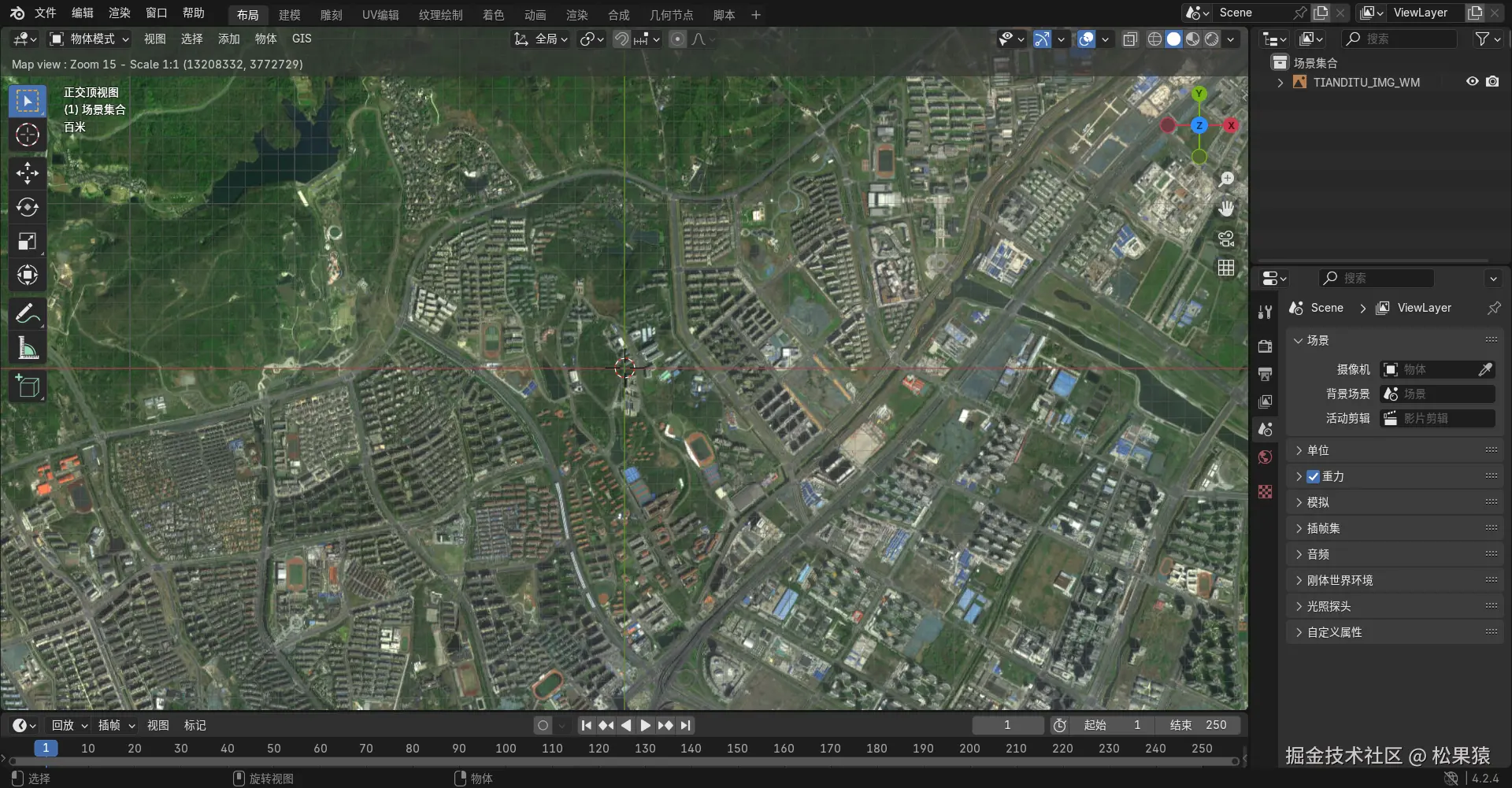This screenshot has height=788, width=1512.
Task: Click the timeline play button
Action: [645, 725]
